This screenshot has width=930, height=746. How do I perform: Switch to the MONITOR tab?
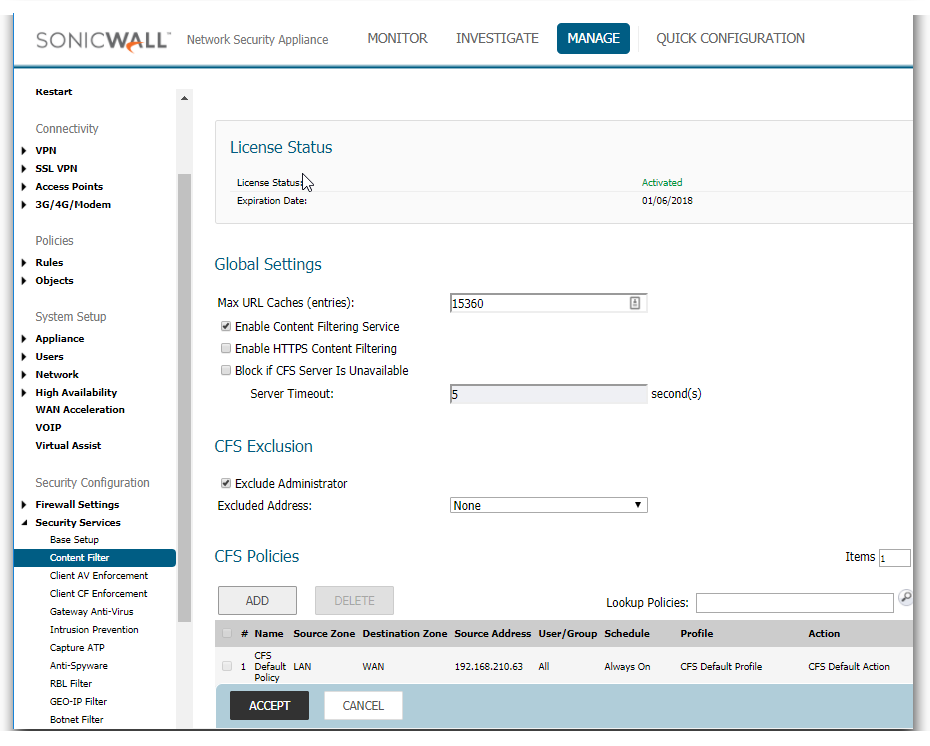pos(397,39)
